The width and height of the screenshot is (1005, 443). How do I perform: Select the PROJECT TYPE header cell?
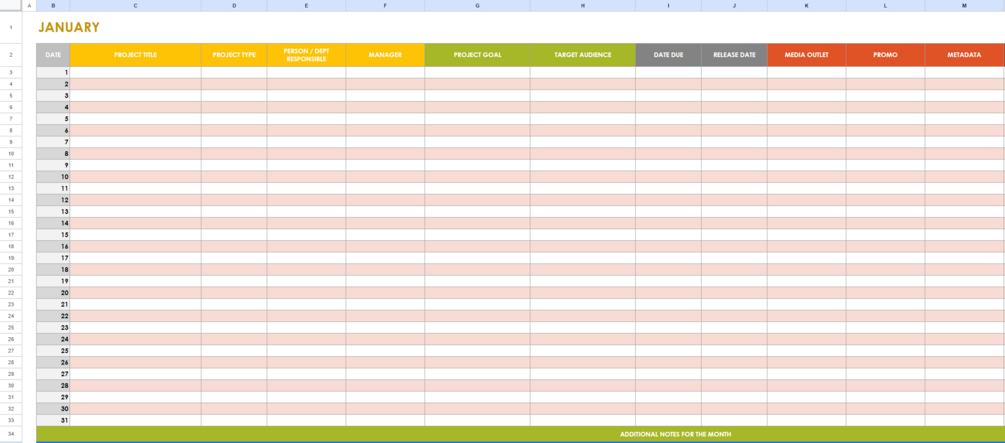(x=234, y=55)
